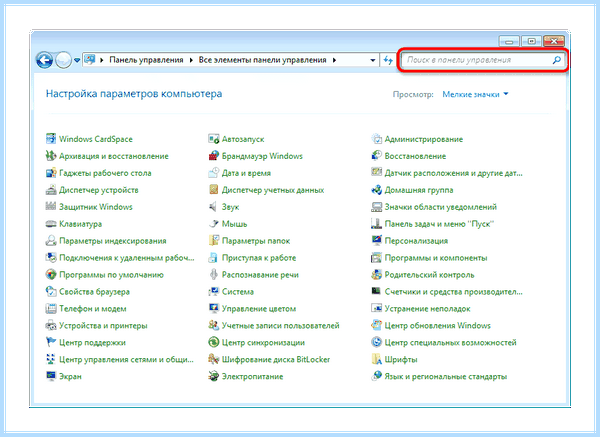Click the Дата и время clock icon
The height and width of the screenshot is (437, 600).
[x=214, y=173]
